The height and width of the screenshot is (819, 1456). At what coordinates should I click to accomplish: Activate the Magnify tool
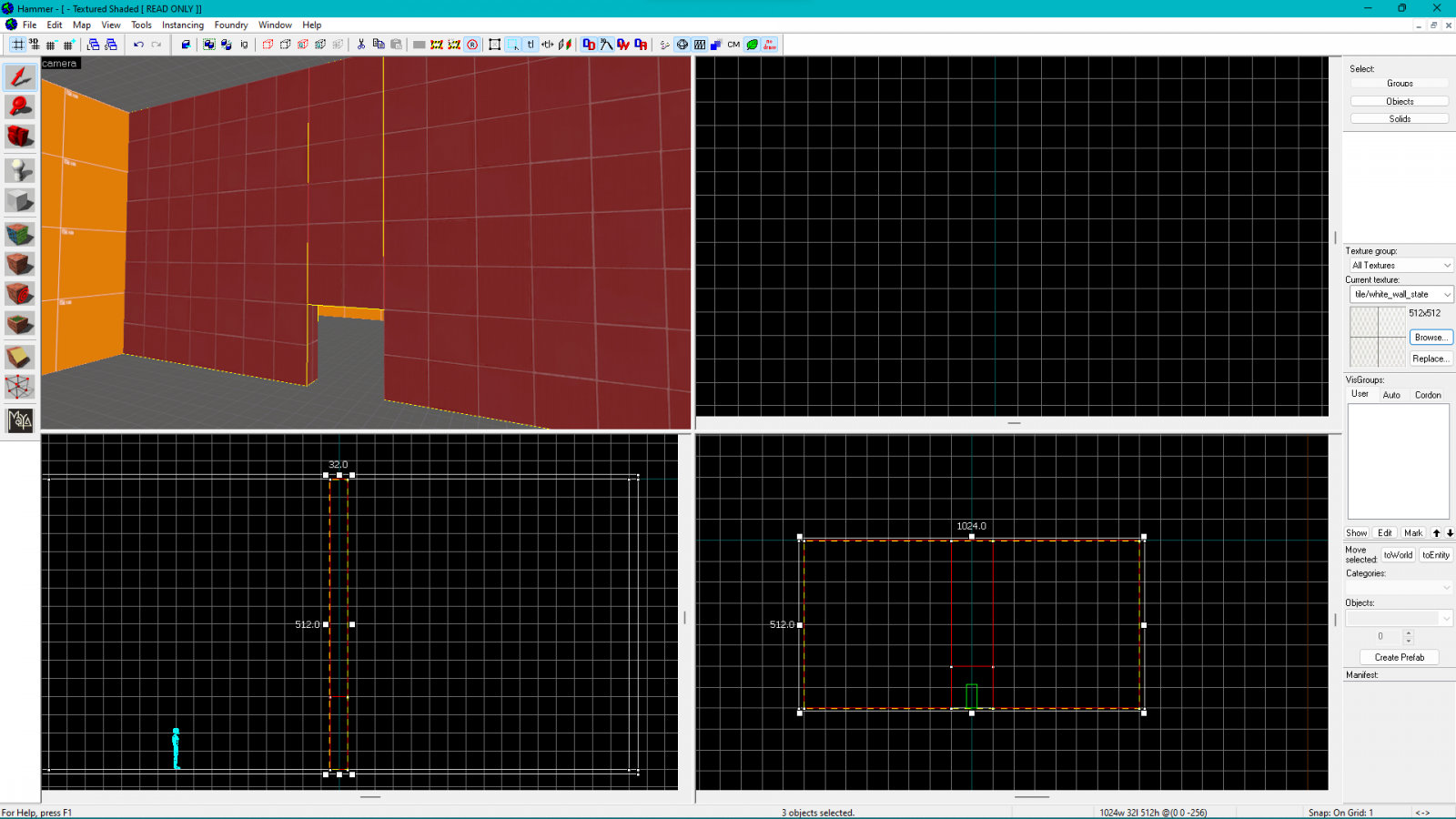click(x=20, y=107)
